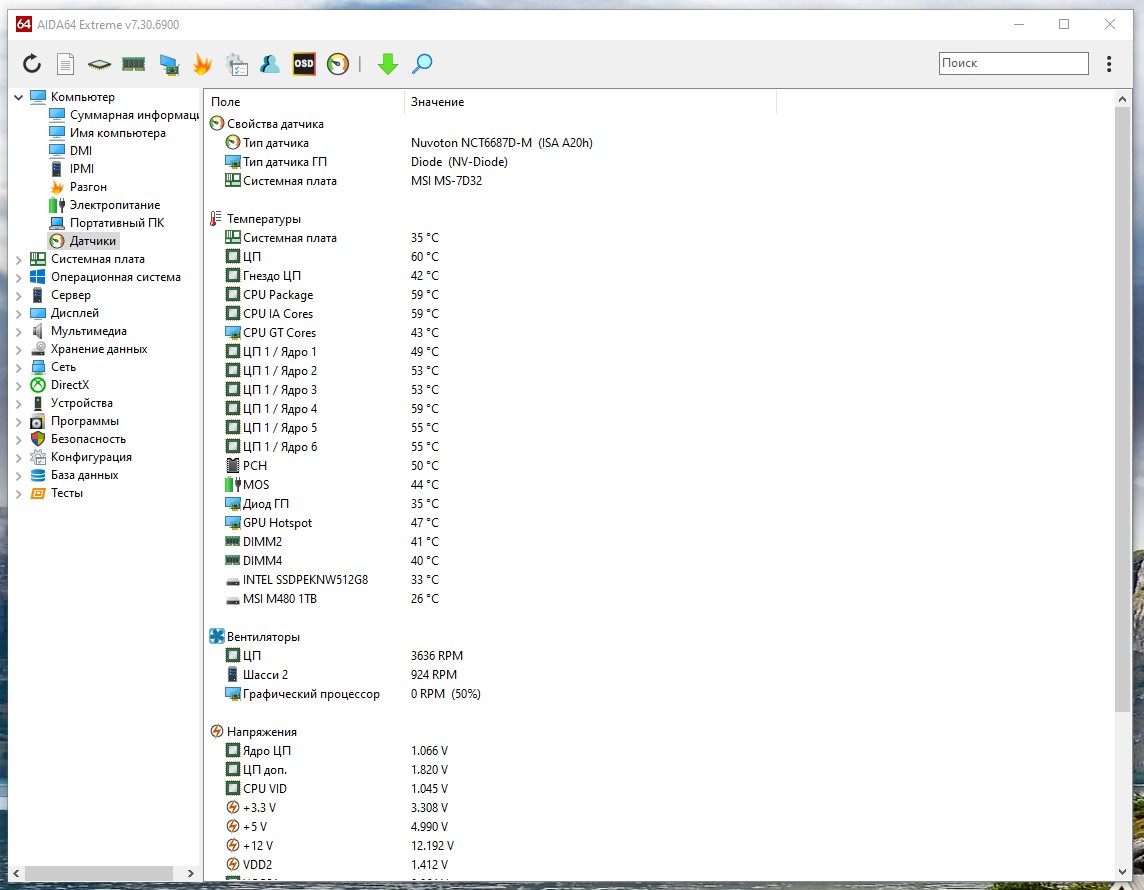
Task: Collapse the Компьютер tree node
Action: tap(19, 97)
